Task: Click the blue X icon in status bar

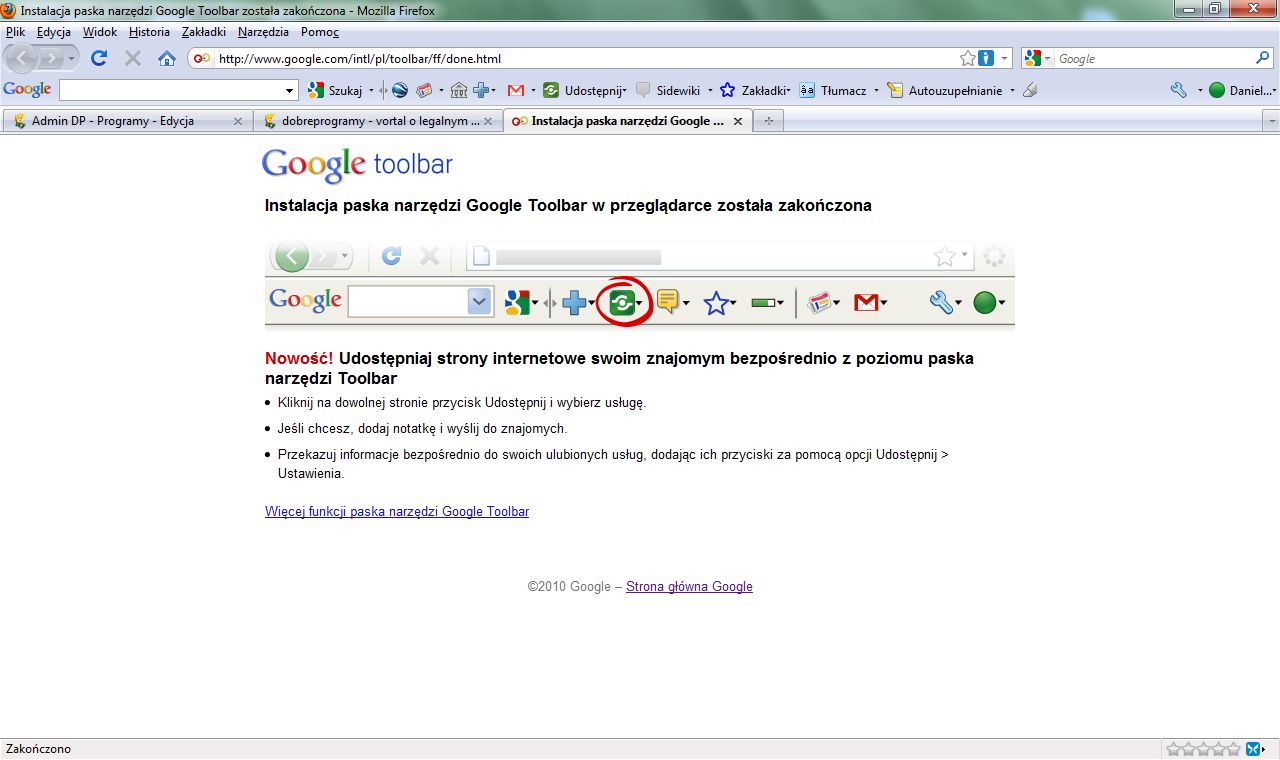Action: 1255,748
